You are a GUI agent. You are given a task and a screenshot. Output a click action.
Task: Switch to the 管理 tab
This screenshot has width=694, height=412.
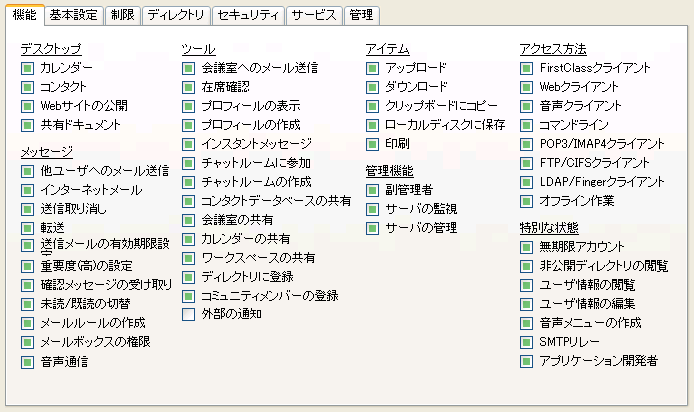360,16
